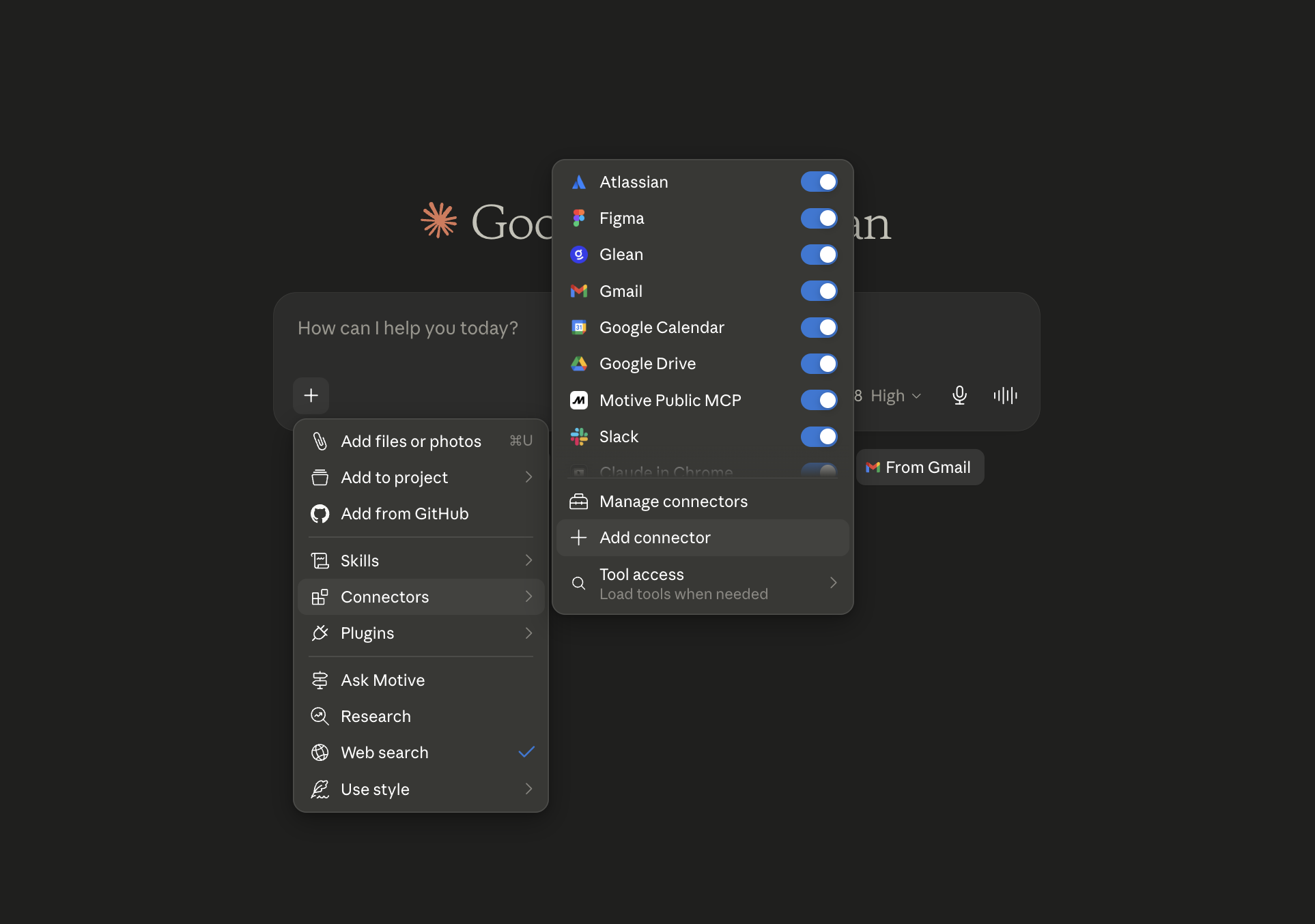Open Manage connectors
Viewport: 1315px width, 924px height.
tap(703, 502)
